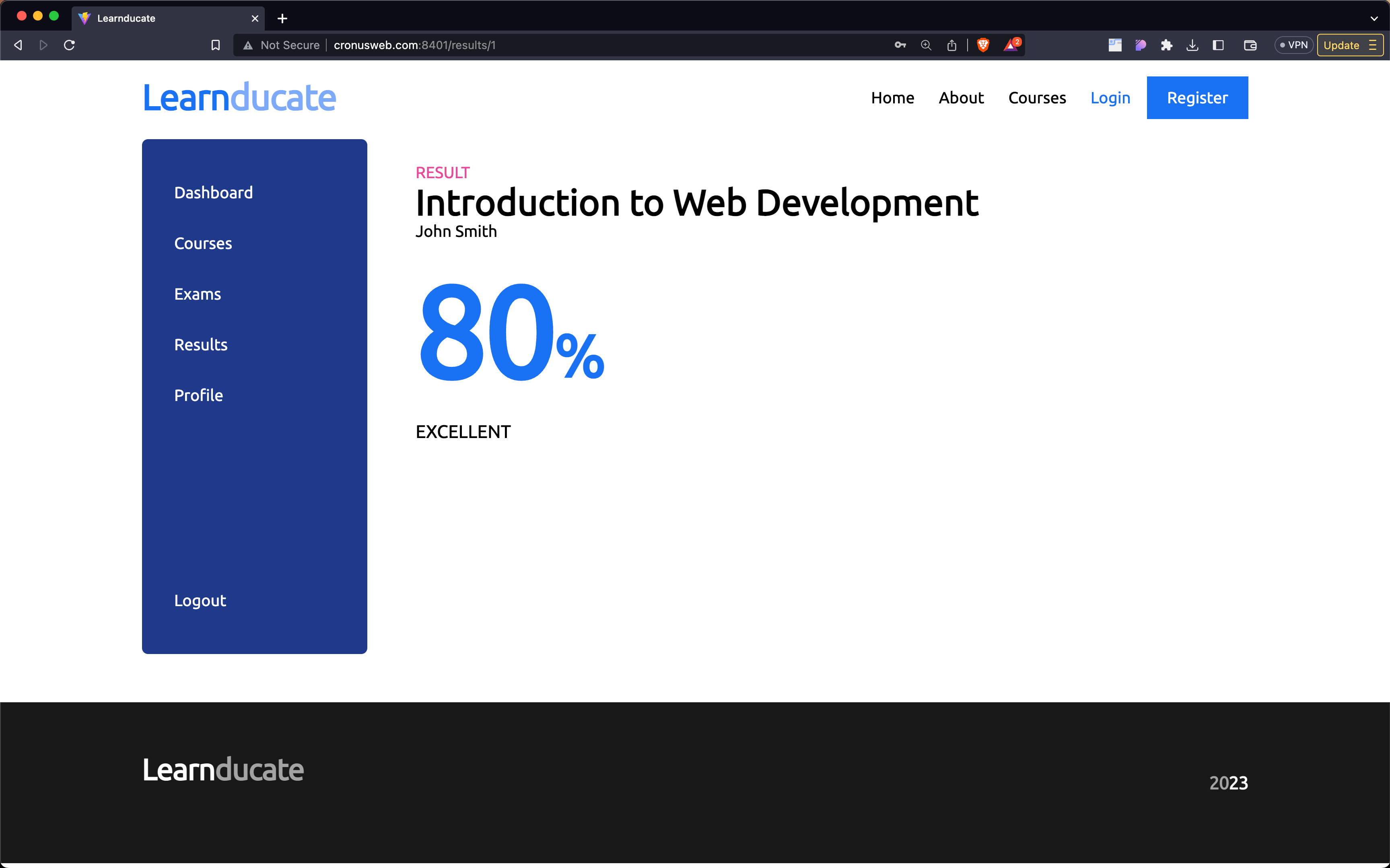The image size is (1390, 868).
Task: Expand the tab search chevron
Action: pyautogui.click(x=1374, y=19)
